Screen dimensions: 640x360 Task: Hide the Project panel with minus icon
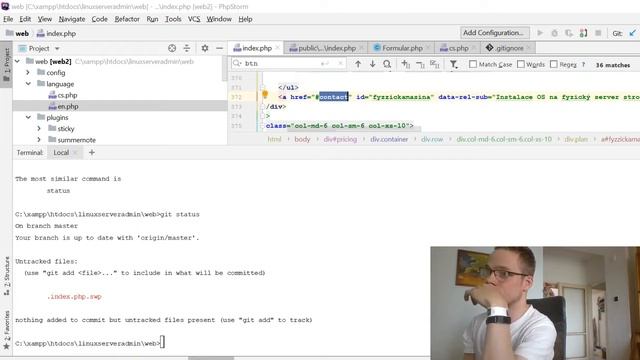219,49
